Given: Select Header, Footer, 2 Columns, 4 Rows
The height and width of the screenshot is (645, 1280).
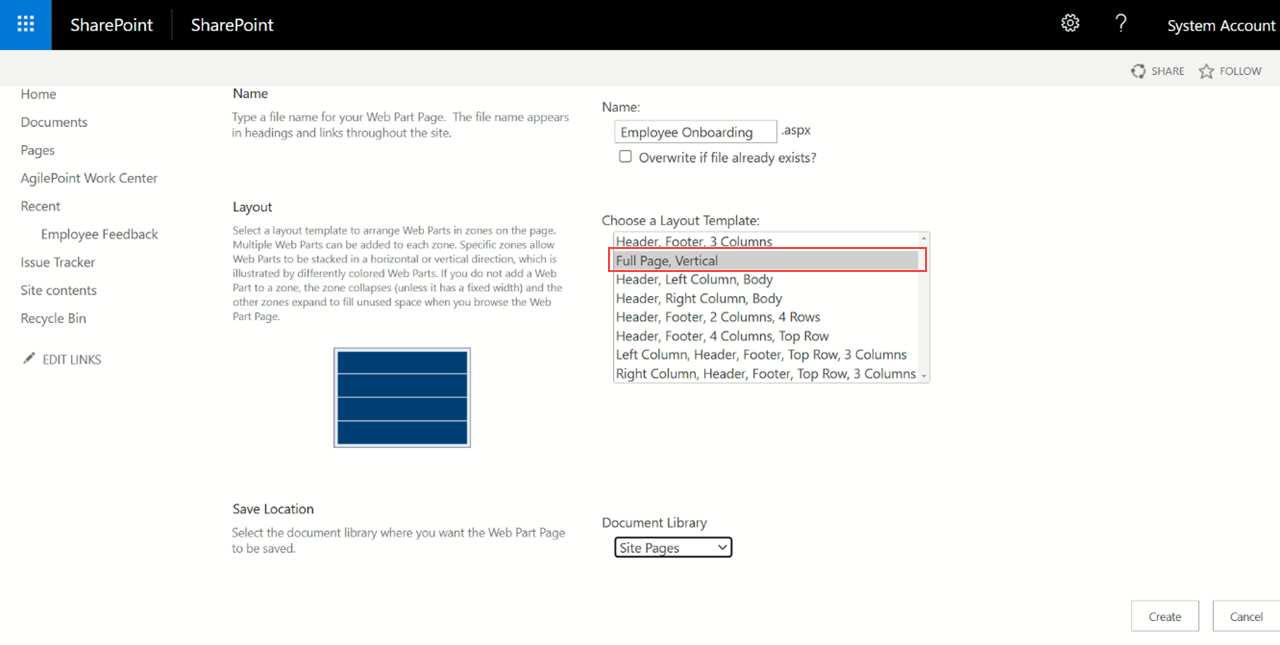Looking at the screenshot, I should pyautogui.click(x=766, y=317).
